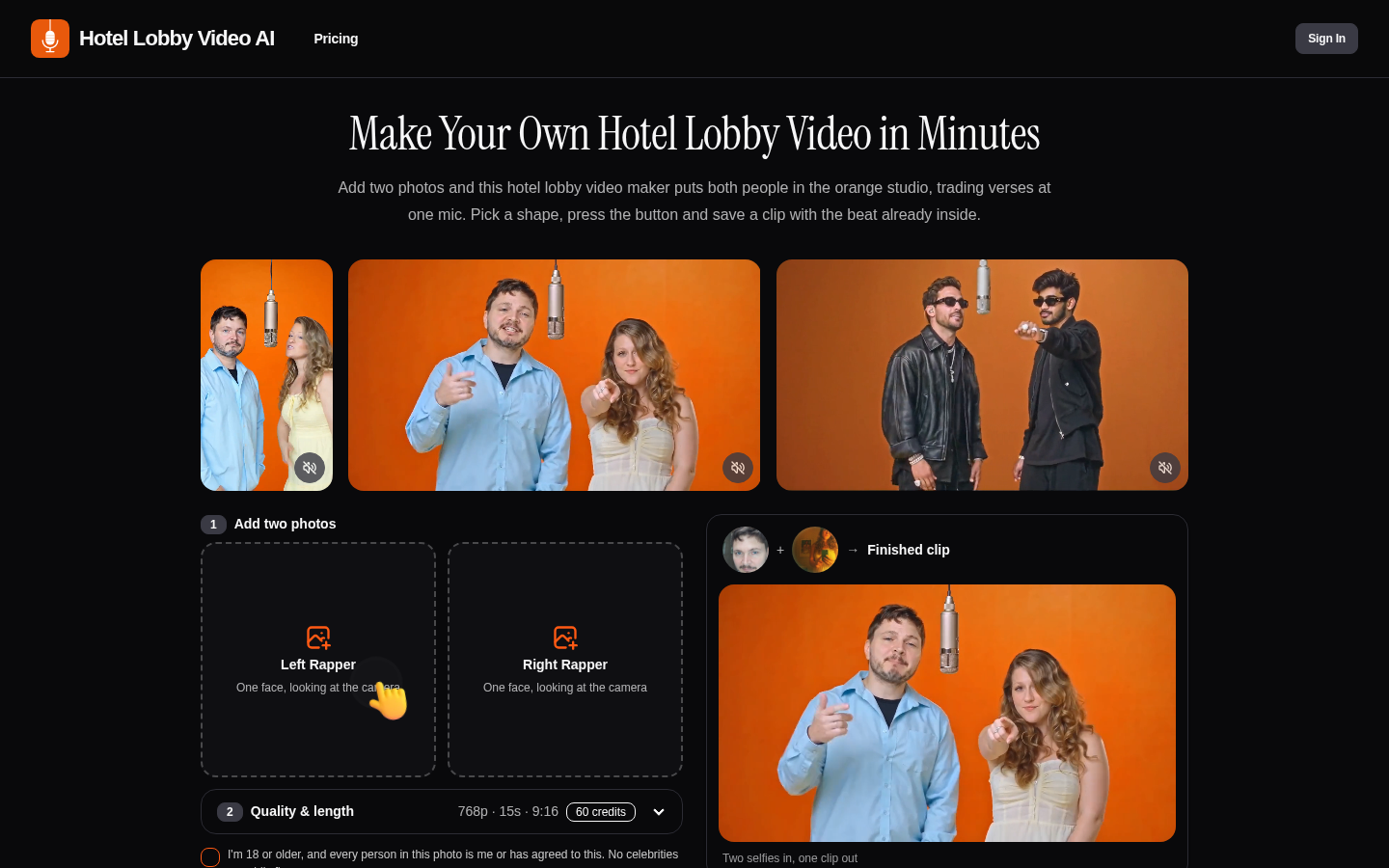Click the '768p · 15s · 9:16' summary text

508,812
